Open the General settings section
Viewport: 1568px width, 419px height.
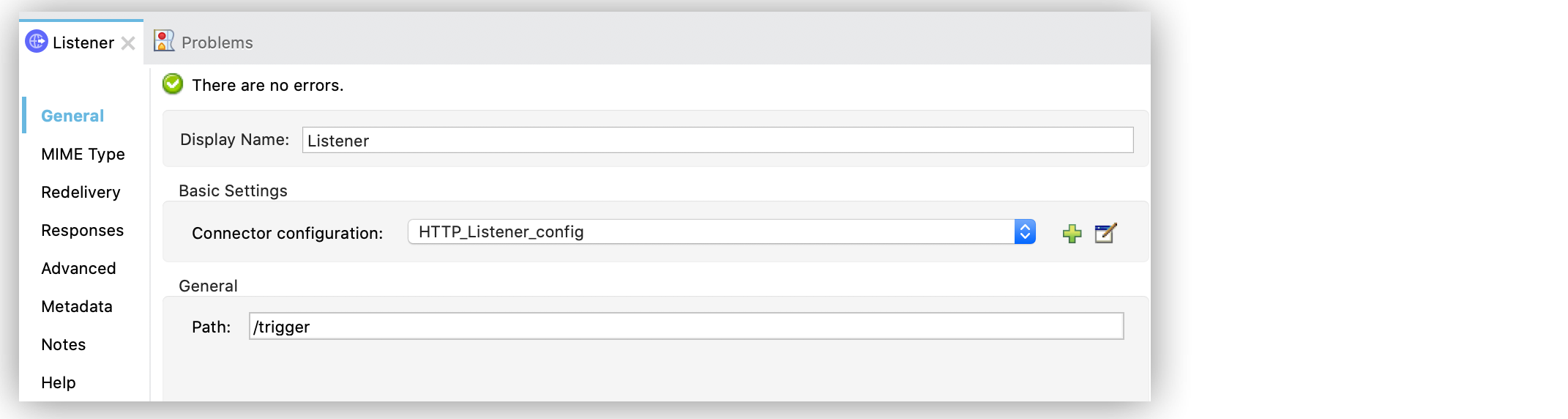(x=72, y=116)
